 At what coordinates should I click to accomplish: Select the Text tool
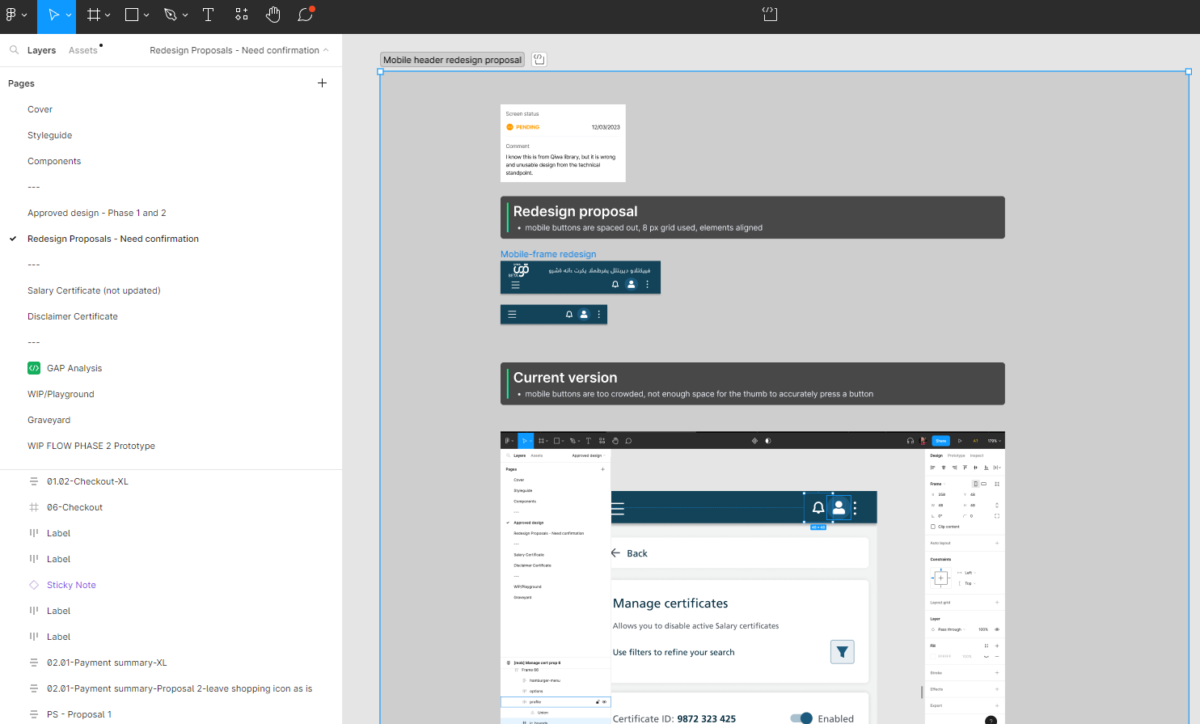pyautogui.click(x=207, y=15)
